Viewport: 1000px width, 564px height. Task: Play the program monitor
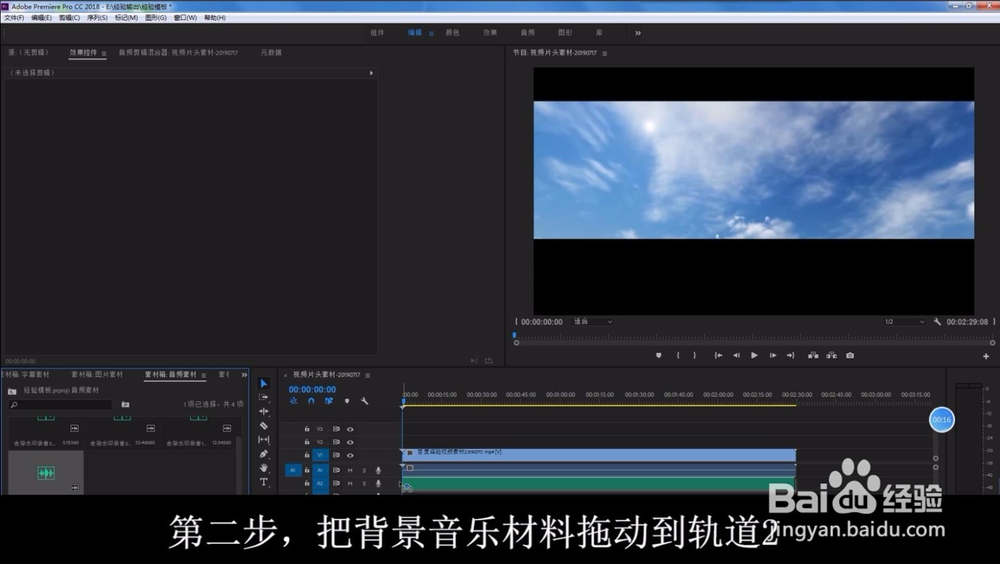pyautogui.click(x=754, y=355)
